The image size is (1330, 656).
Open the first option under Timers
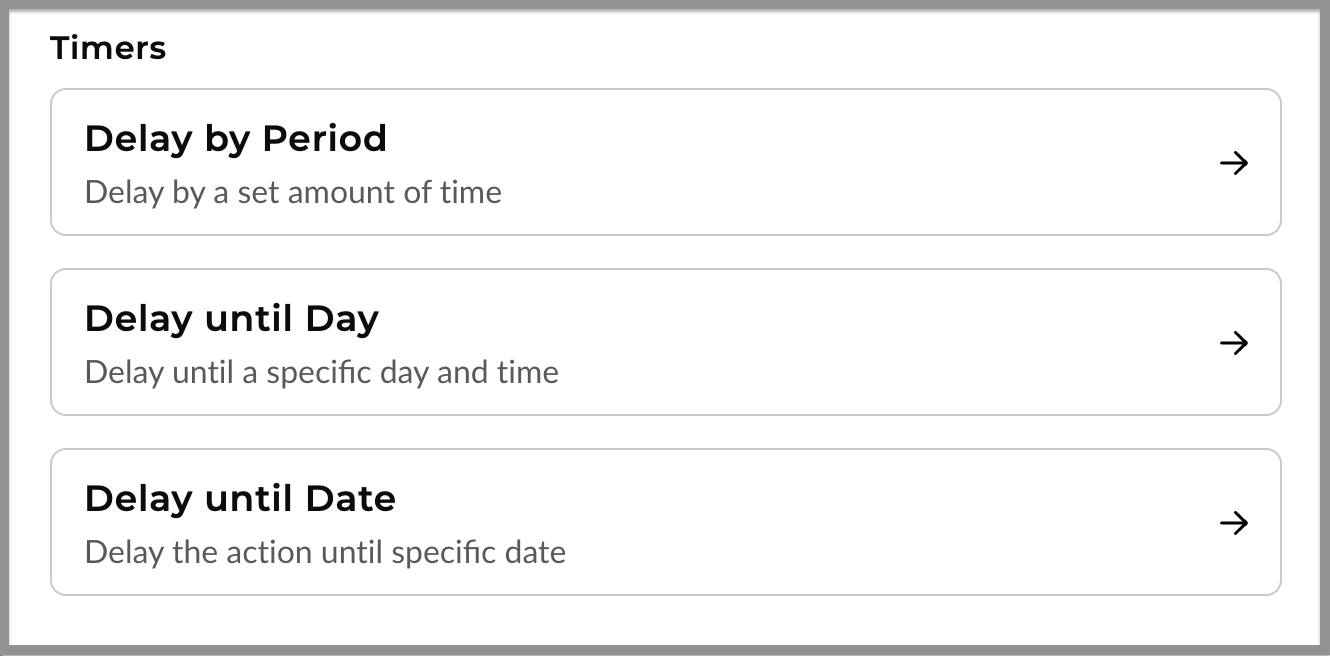tap(665, 162)
